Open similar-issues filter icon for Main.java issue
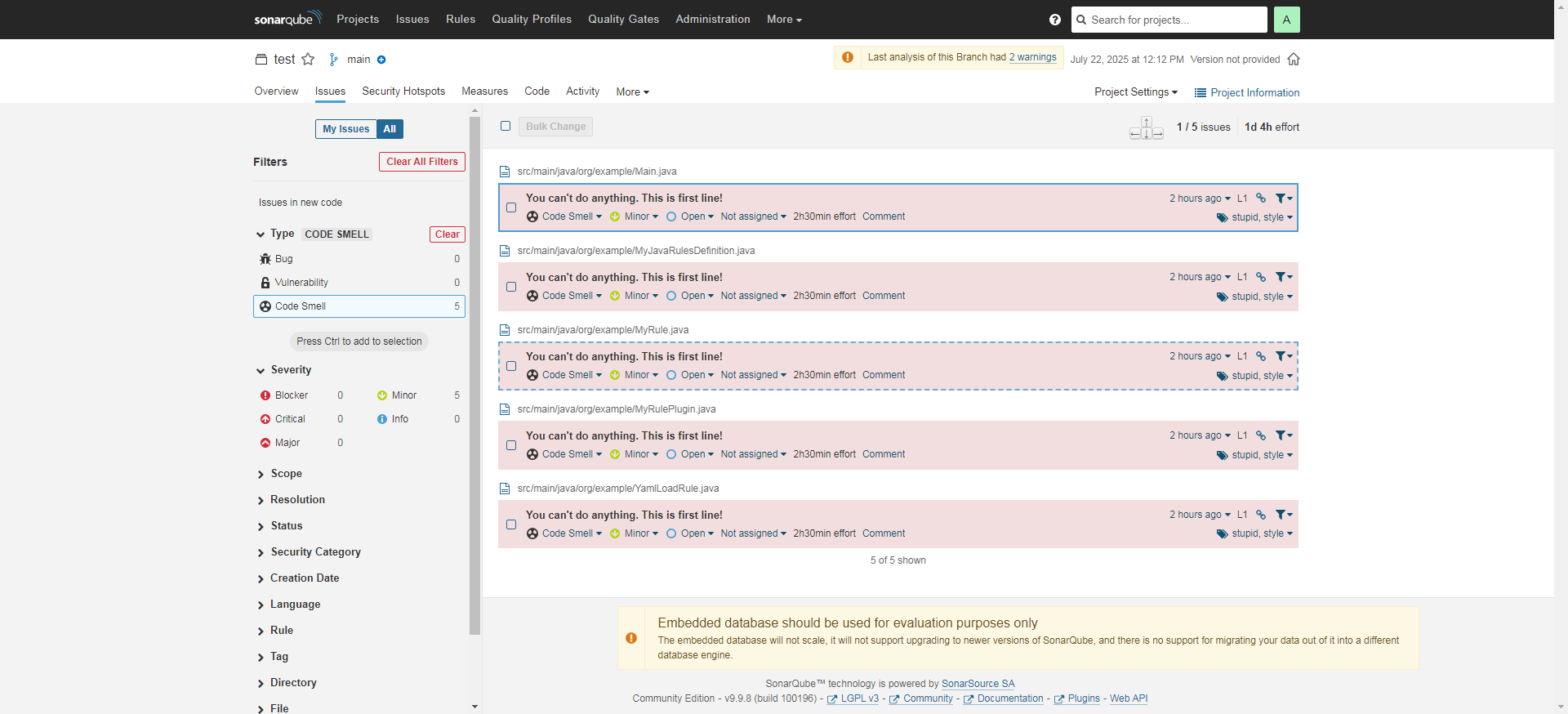The height and width of the screenshot is (714, 1568). point(1284,198)
